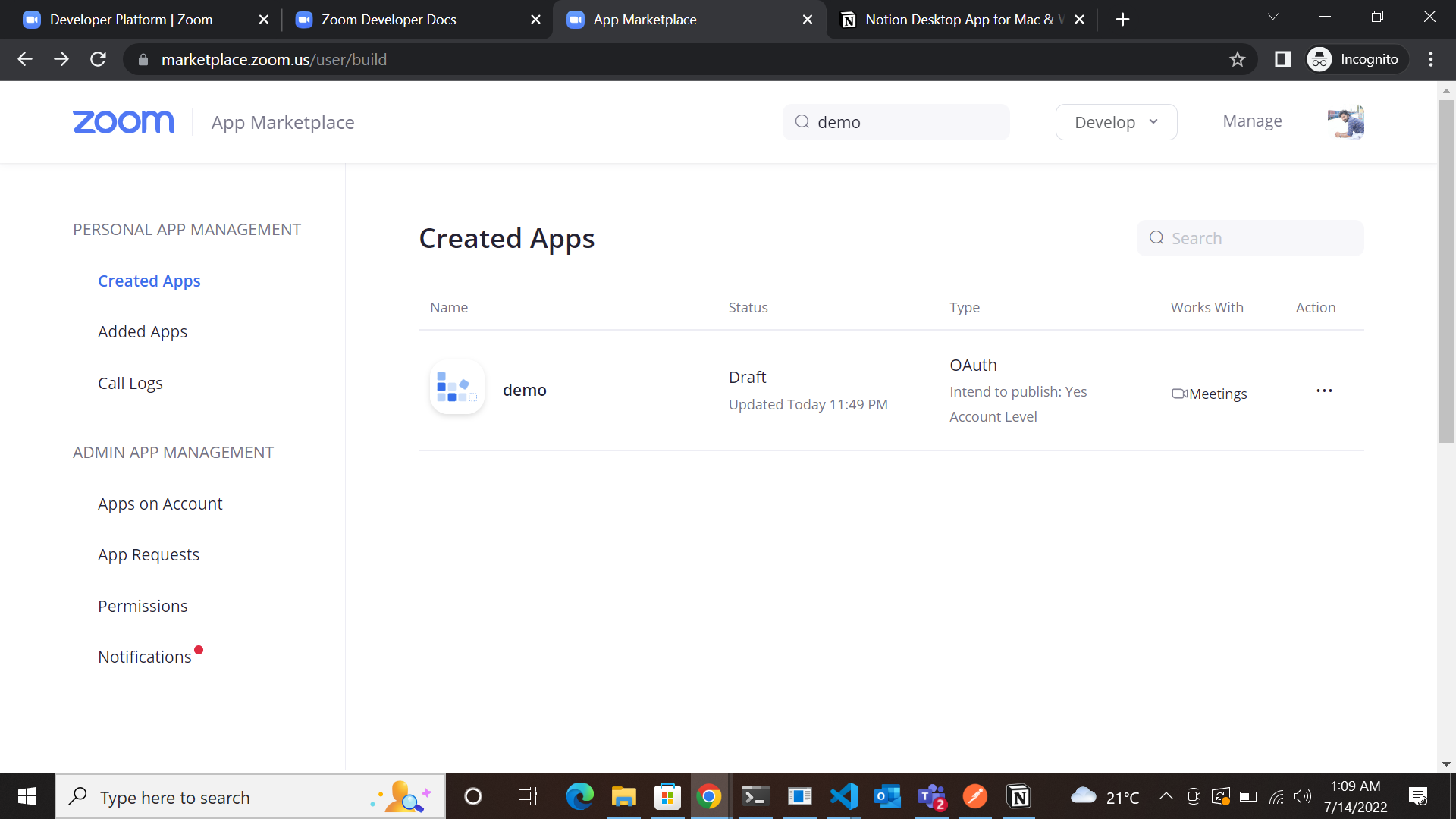Click the Meetings camera icon under Works With
1456x819 pixels.
point(1180,394)
